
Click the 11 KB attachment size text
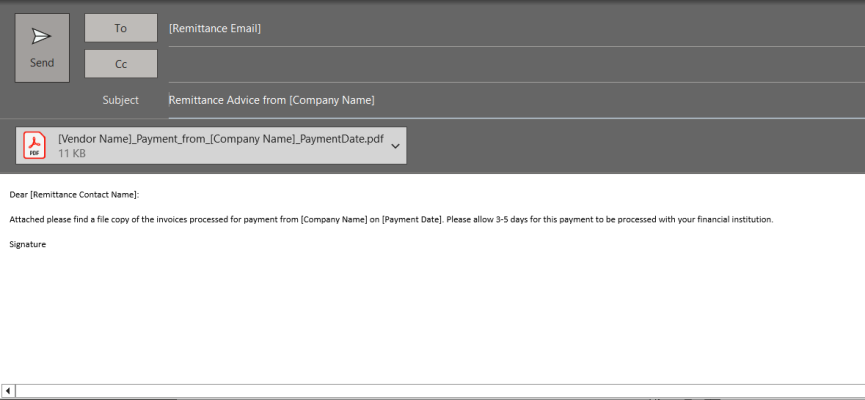click(x=71, y=154)
